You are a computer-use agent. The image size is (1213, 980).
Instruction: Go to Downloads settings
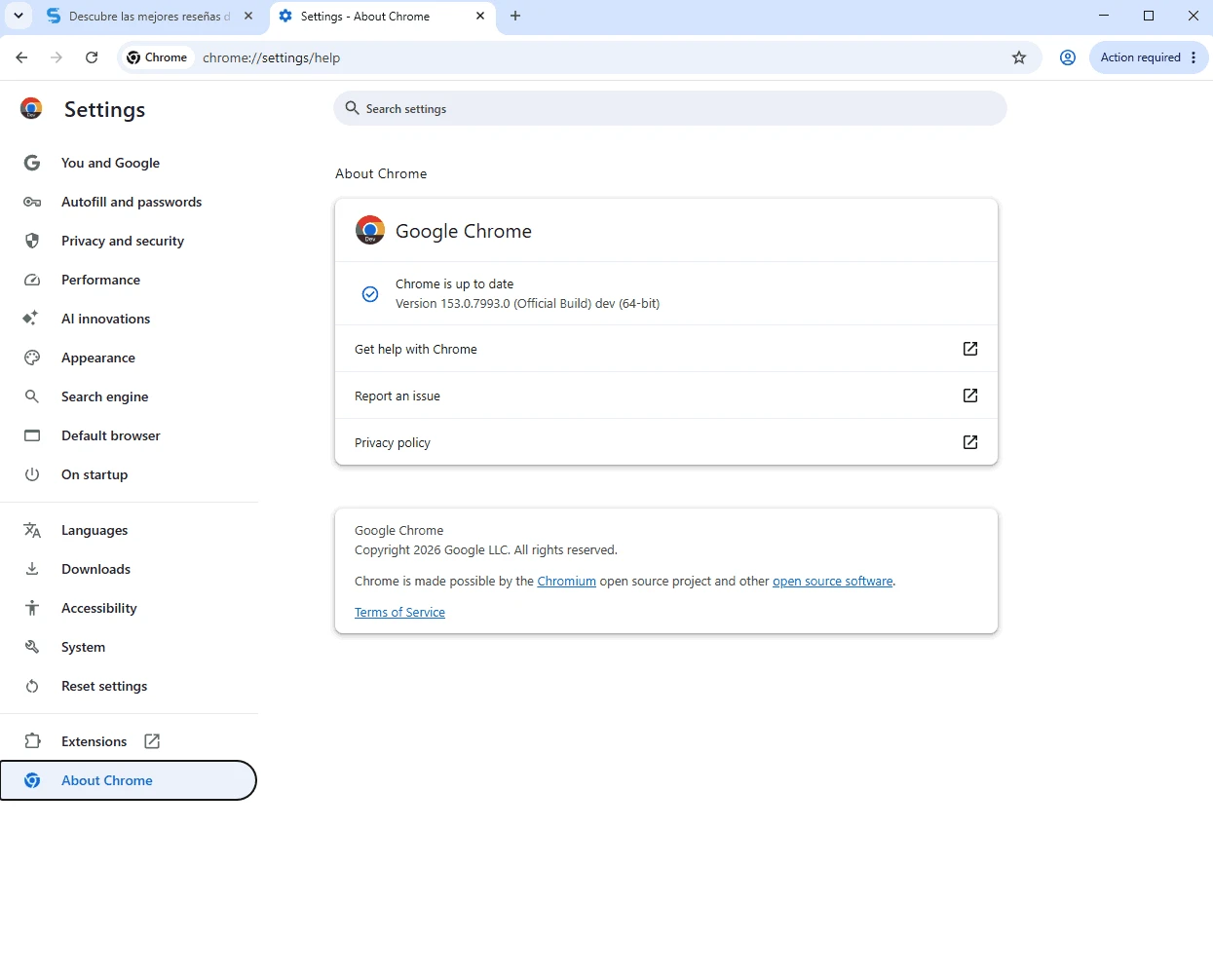pyautogui.click(x=129, y=569)
